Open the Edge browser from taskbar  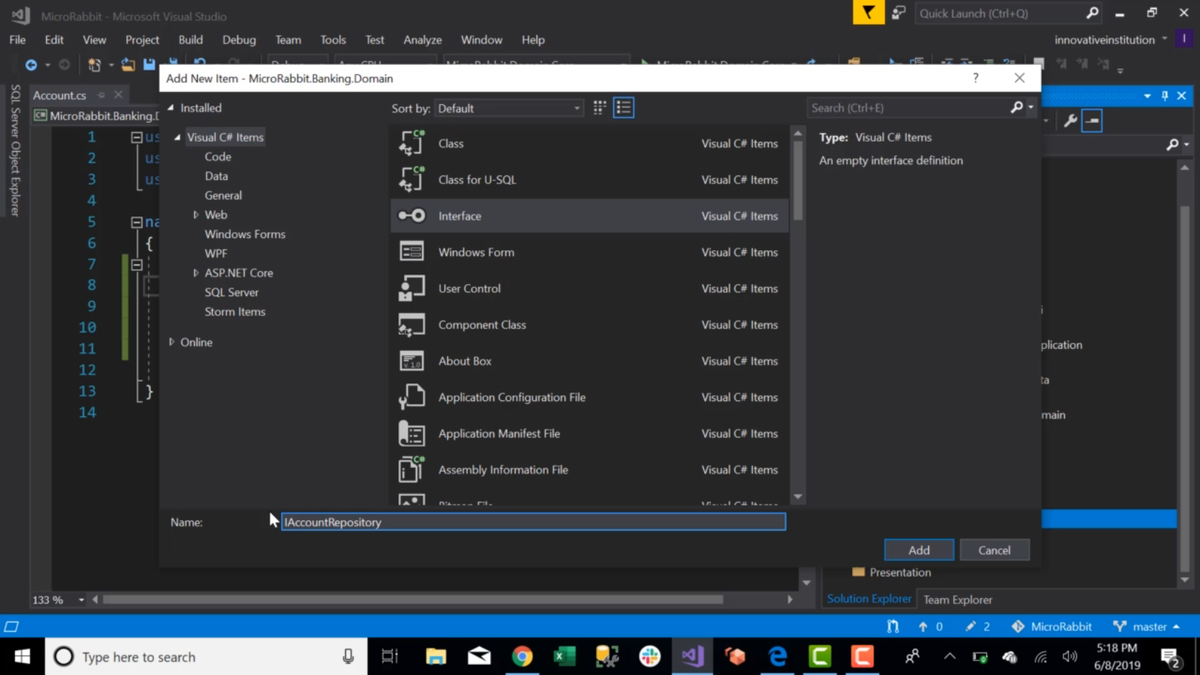click(777, 657)
